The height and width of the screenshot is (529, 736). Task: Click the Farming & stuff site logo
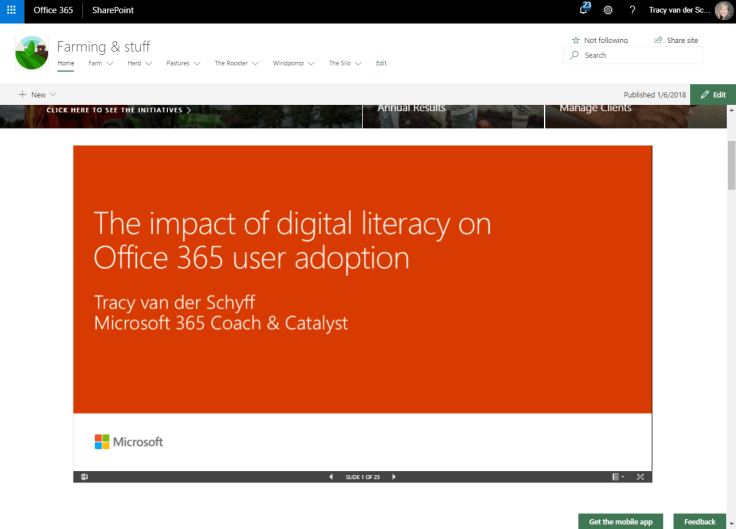coord(32,52)
